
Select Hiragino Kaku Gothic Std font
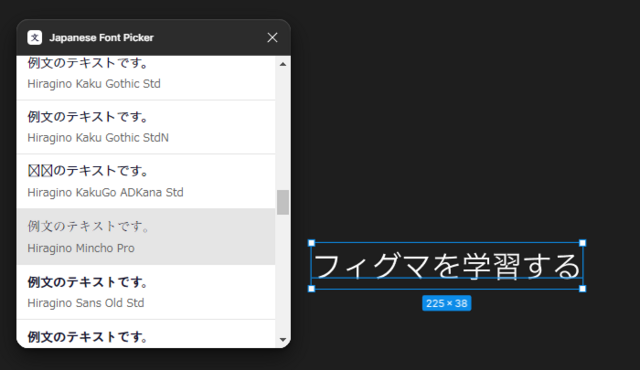point(146,78)
